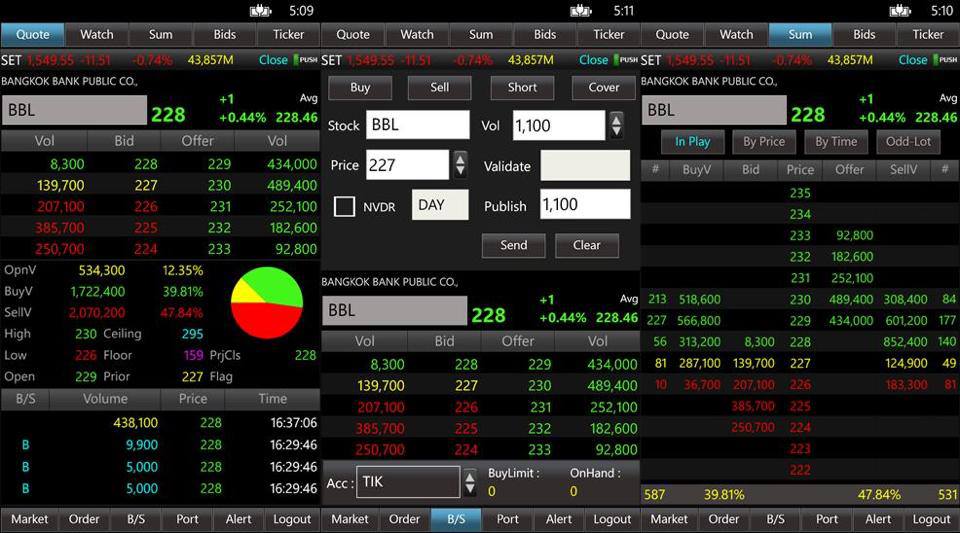The width and height of the screenshot is (960, 533).
Task: Focus the Stock field containing BBL
Action: 418,125
